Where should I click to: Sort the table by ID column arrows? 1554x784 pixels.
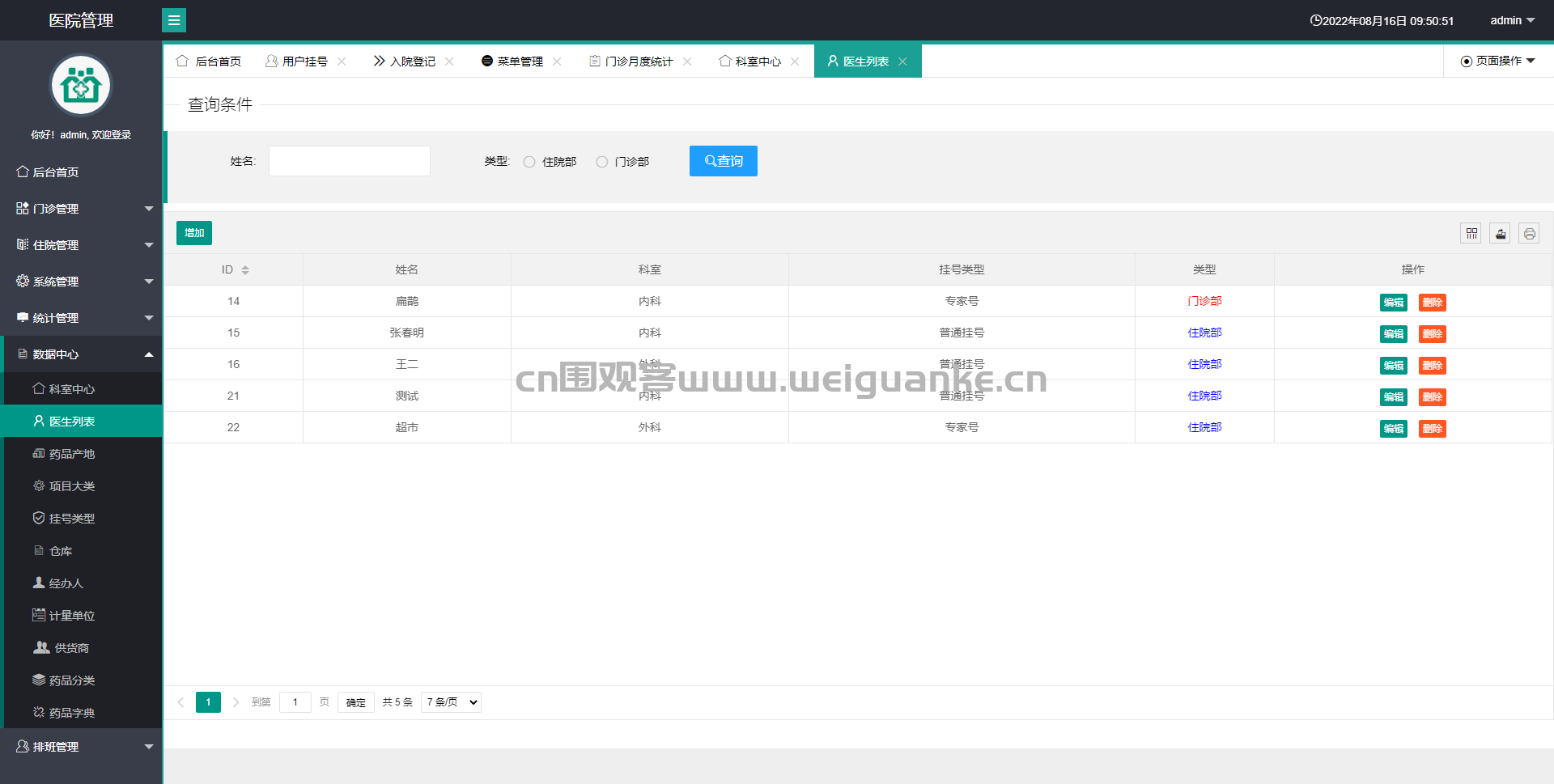(x=245, y=270)
